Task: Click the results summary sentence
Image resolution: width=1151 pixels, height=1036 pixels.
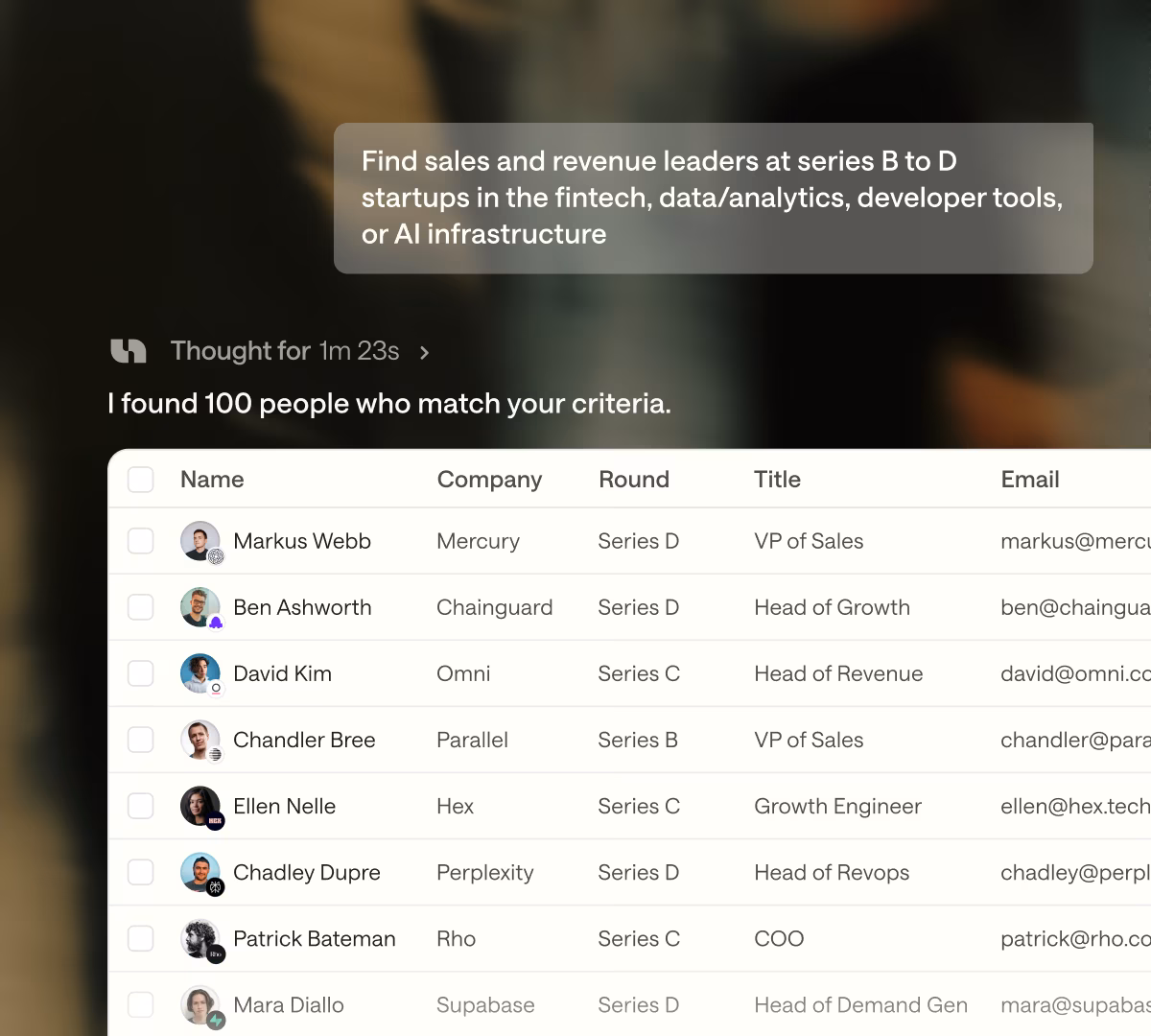Action: [389, 404]
